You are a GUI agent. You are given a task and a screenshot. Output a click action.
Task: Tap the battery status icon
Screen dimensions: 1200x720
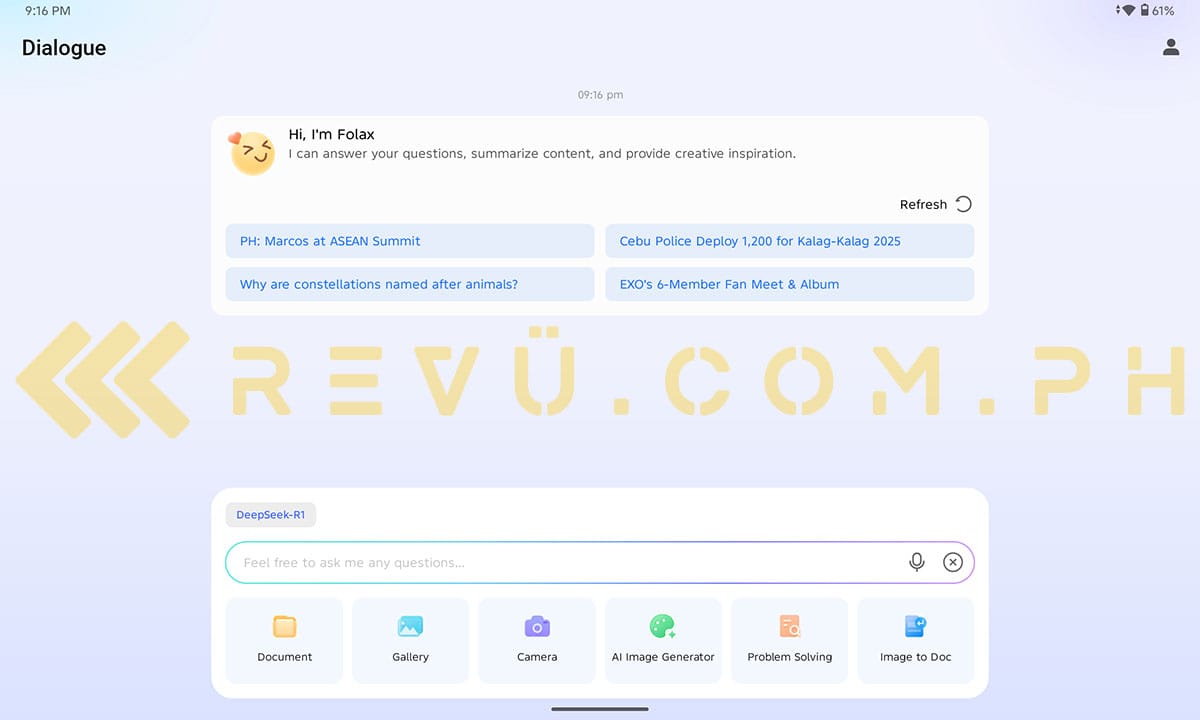1144,11
